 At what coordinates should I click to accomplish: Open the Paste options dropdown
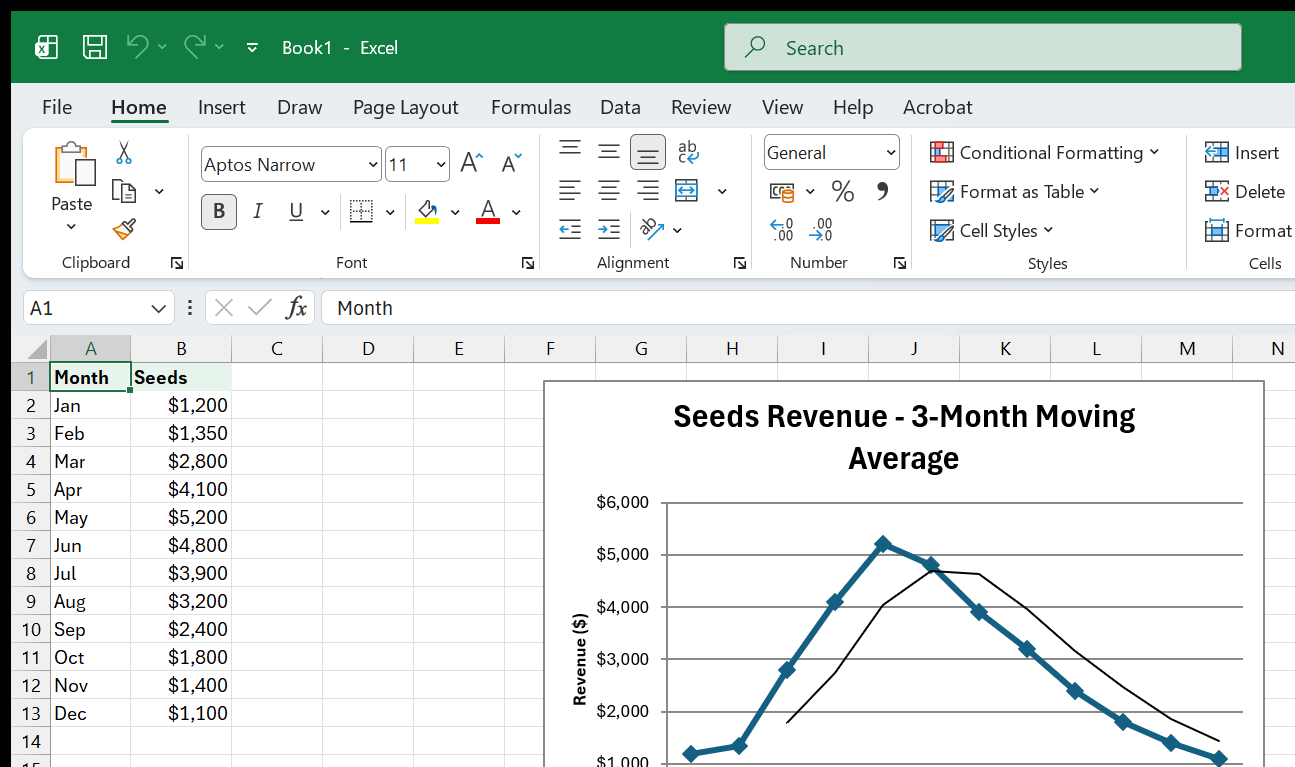[x=71, y=227]
